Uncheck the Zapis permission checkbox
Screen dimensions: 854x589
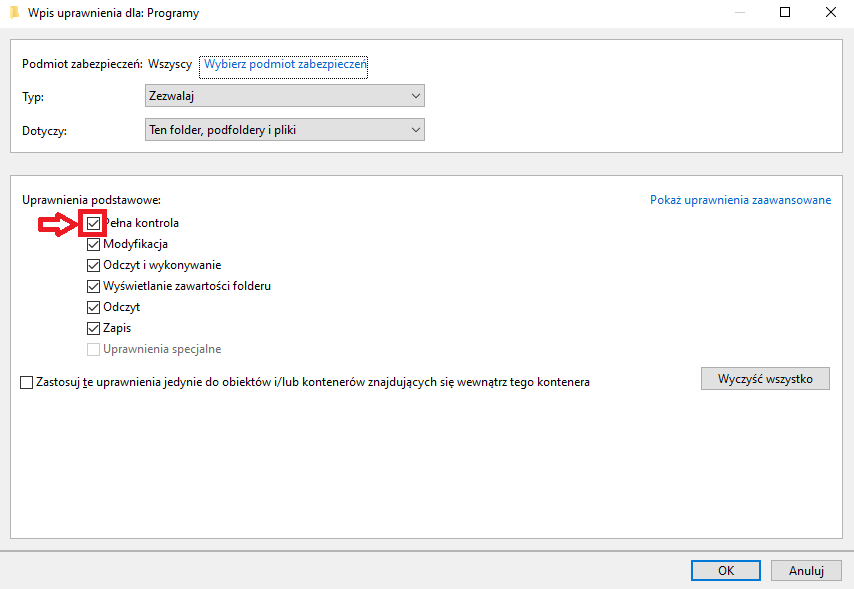click(x=94, y=328)
